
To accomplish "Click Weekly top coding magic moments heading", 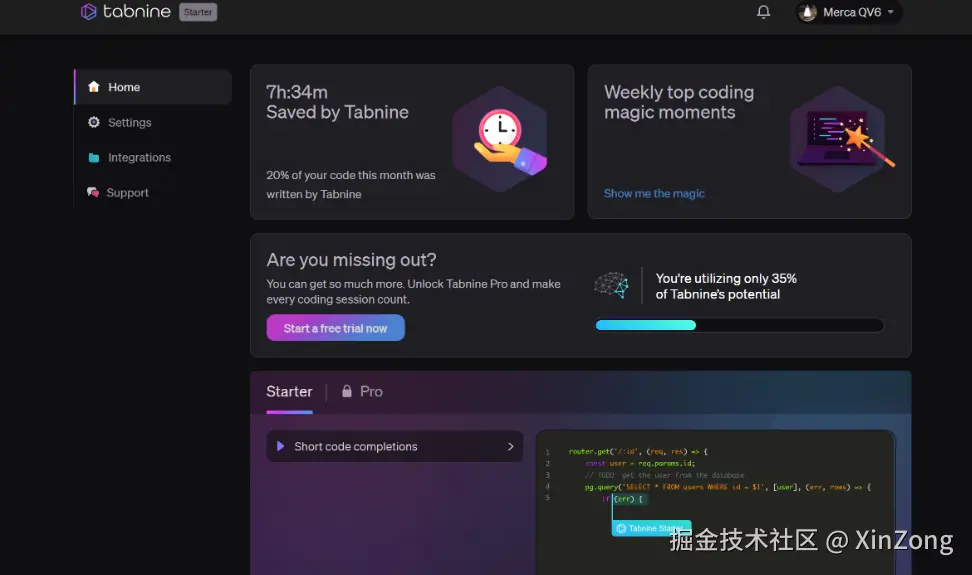I will (679, 102).
